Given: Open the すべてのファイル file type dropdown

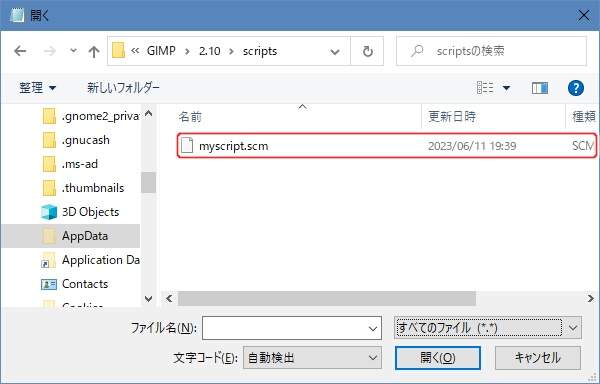Looking at the screenshot, I should (488, 328).
